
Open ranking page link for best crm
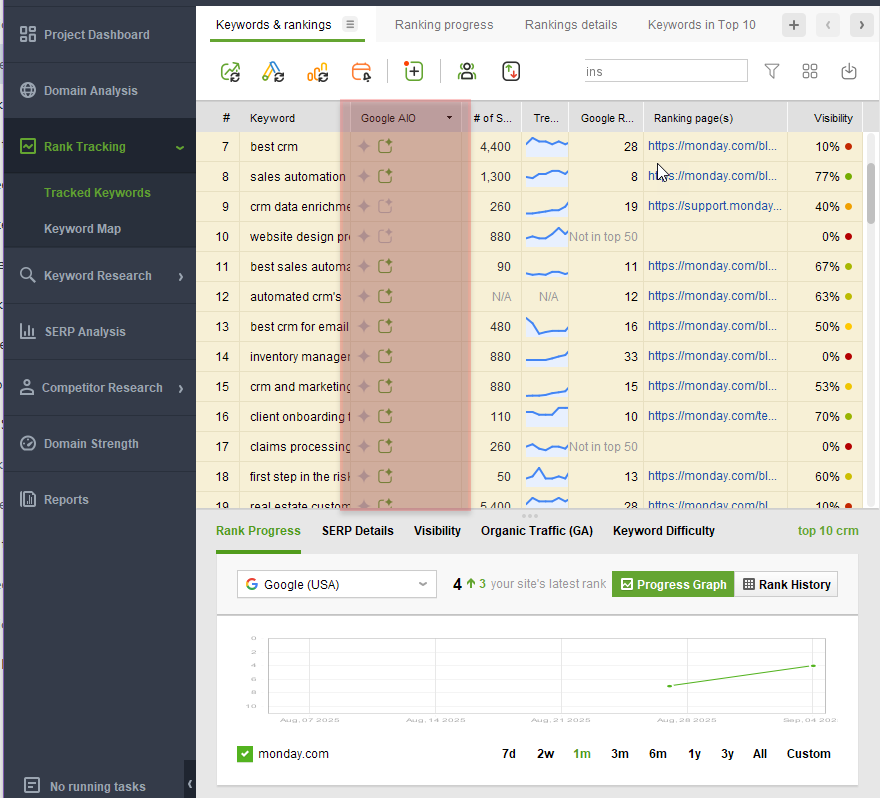click(712, 146)
